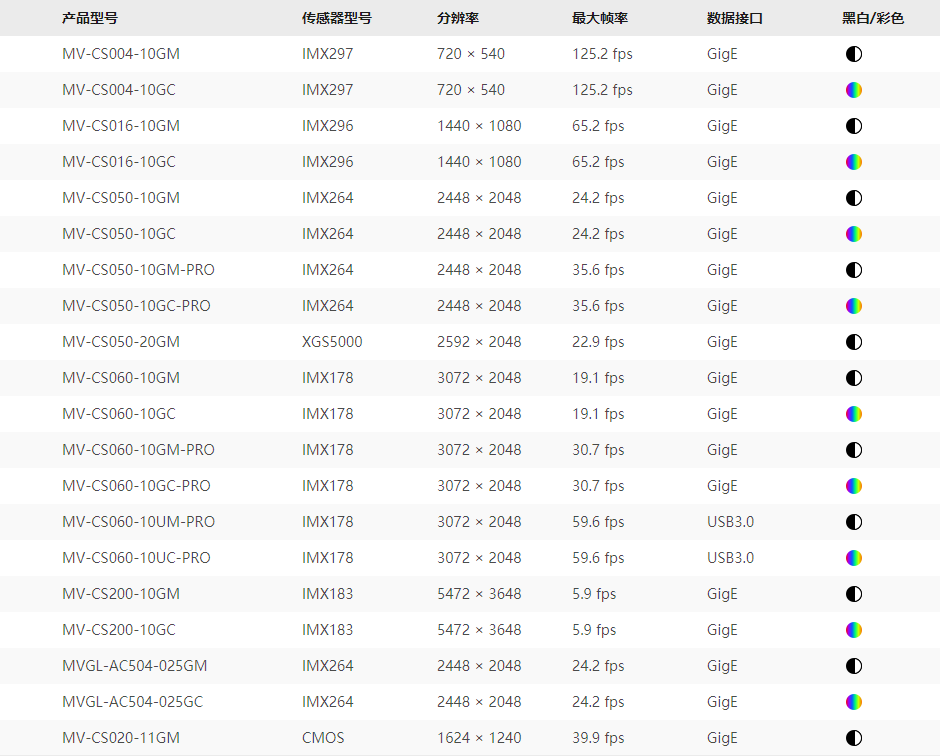Image resolution: width=940 pixels, height=756 pixels.
Task: Open MVGL-AC504-025GM product link
Action: point(134,666)
